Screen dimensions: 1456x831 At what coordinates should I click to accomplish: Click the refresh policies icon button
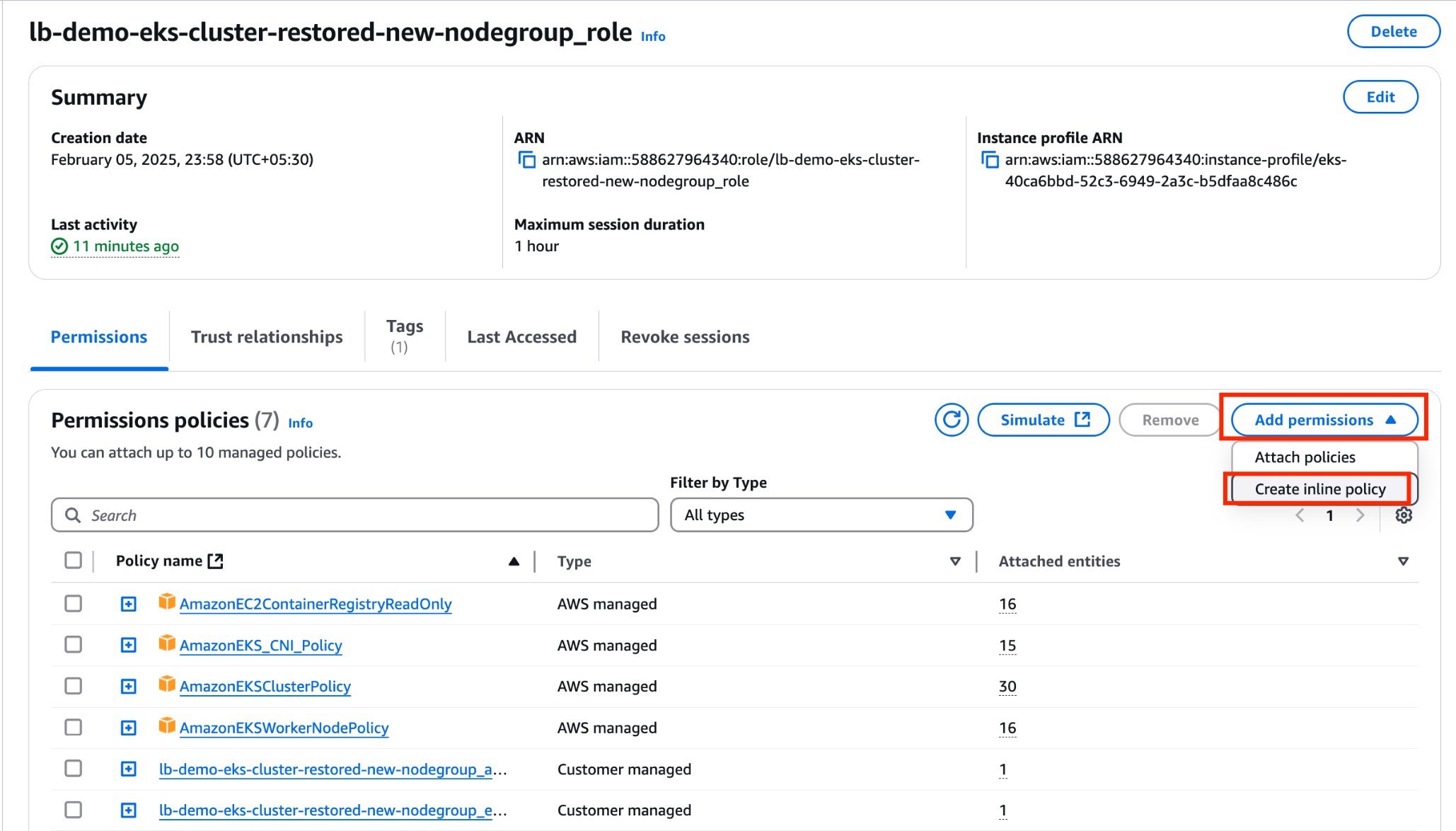(952, 420)
